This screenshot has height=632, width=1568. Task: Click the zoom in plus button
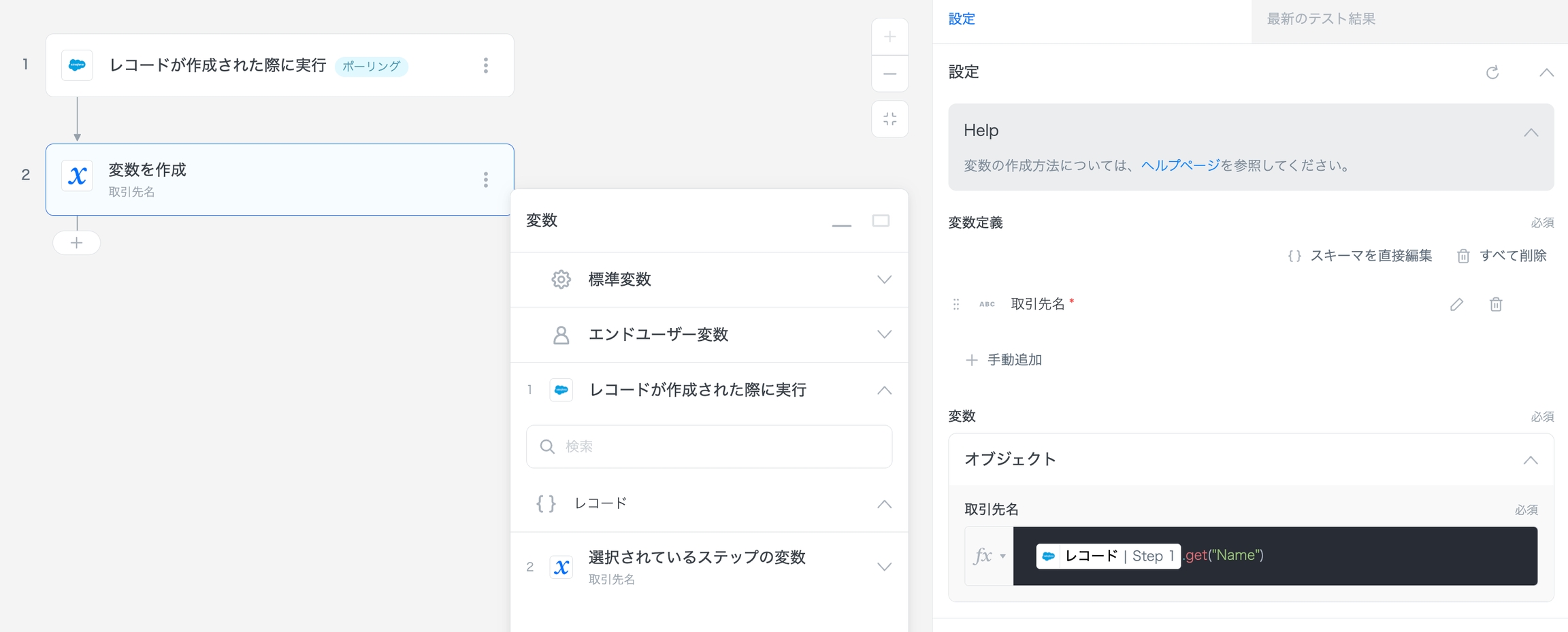(889, 37)
